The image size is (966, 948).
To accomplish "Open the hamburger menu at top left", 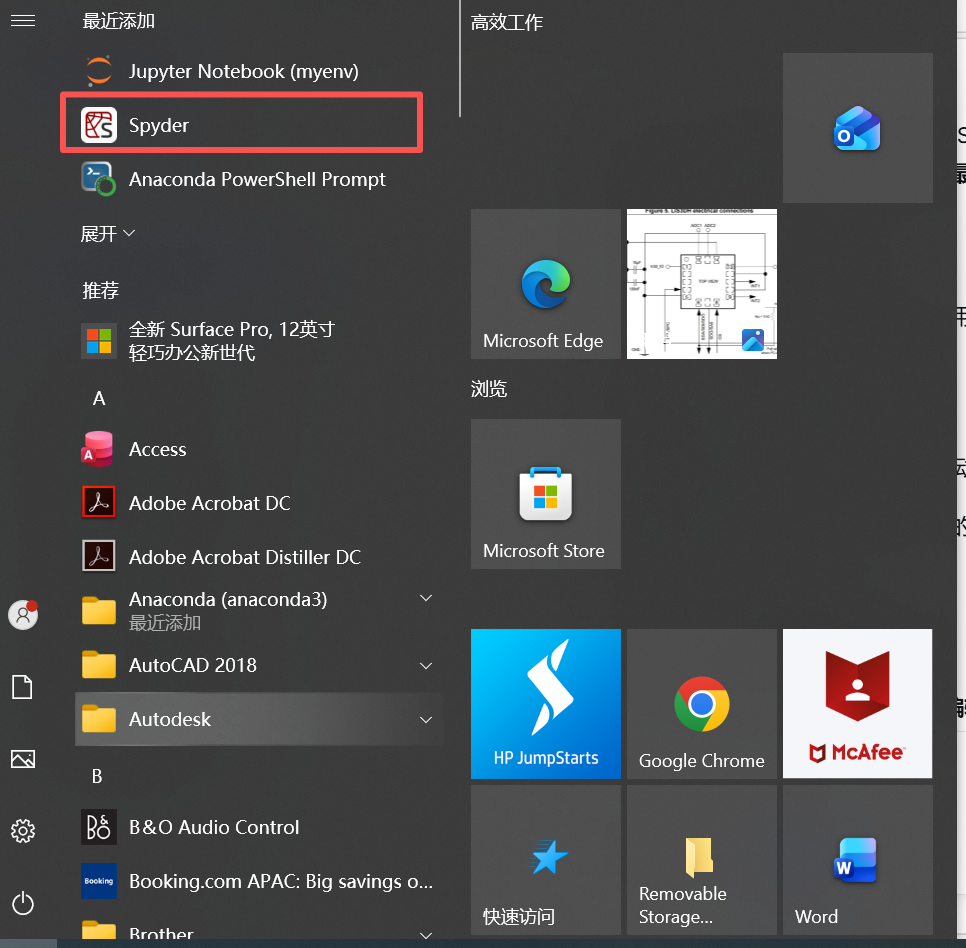I will click(23, 21).
